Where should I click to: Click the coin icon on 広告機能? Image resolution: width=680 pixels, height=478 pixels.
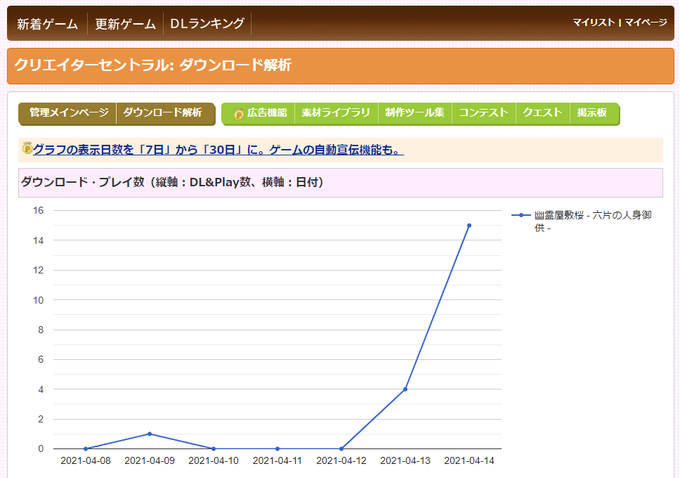coord(239,114)
